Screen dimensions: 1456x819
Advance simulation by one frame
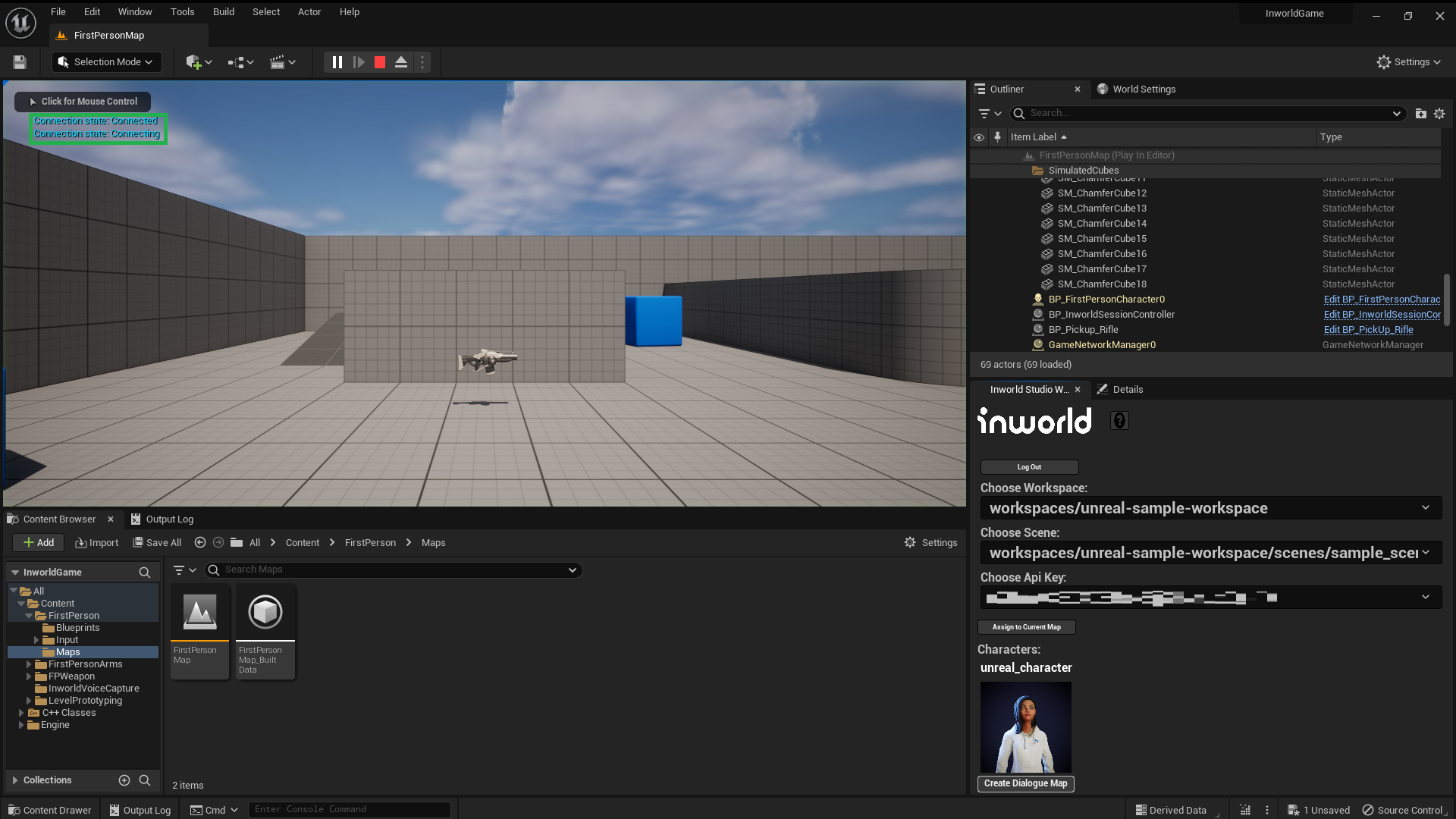pos(359,62)
